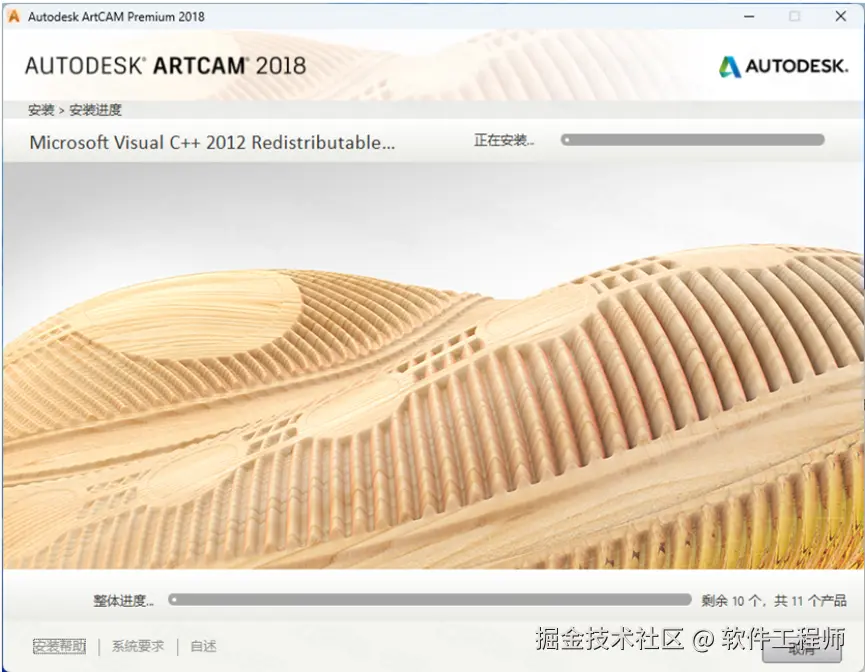Viewport: 865px width, 672px height.
Task: Click the 正在安装 status label
Action: point(504,141)
